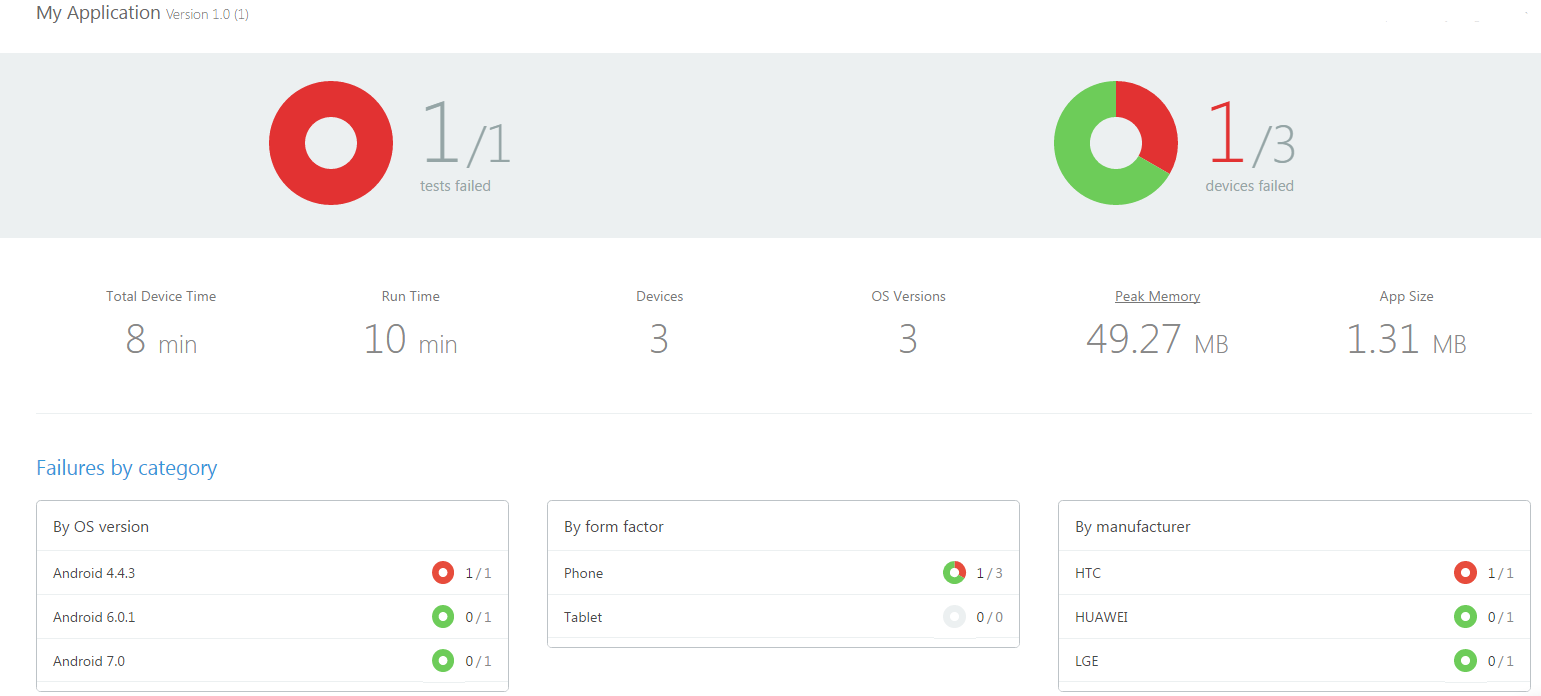1541x696 pixels.
Task: Click the By manufacturer card header
Action: 1294,526
